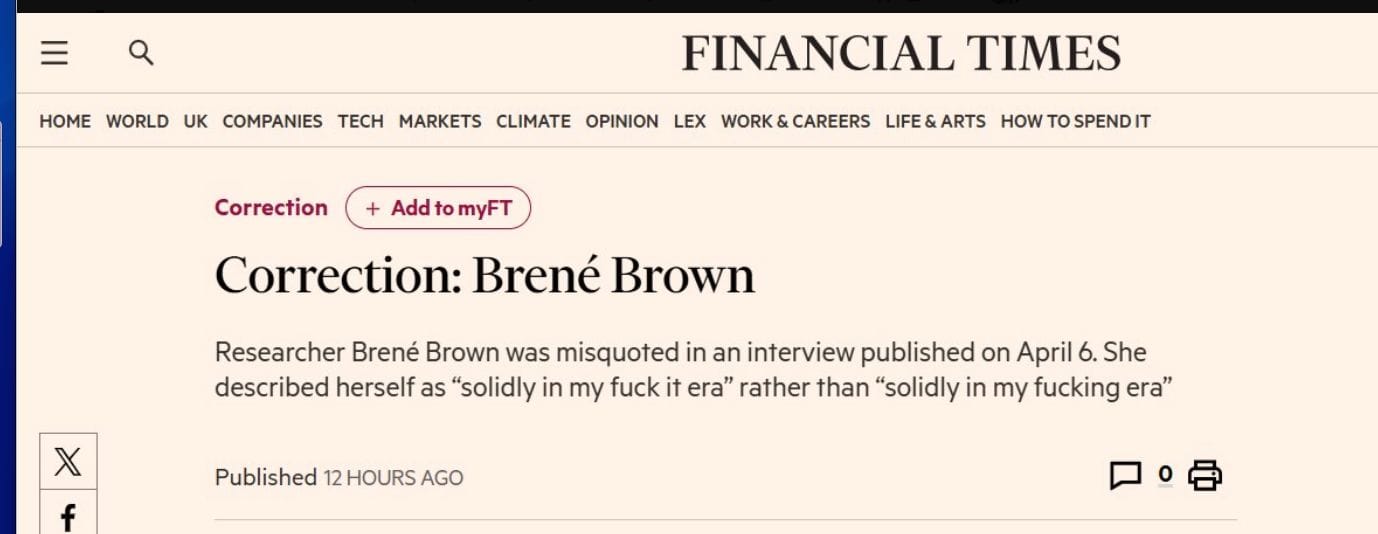The height and width of the screenshot is (534, 1378).
Task: Open the comments speech bubble icon
Action: coord(1125,476)
